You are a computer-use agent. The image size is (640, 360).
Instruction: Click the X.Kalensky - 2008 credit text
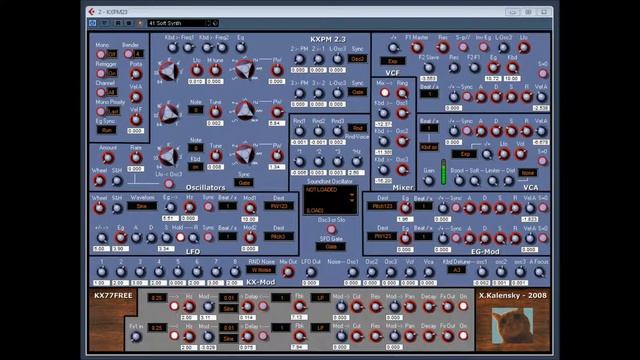coord(513,296)
